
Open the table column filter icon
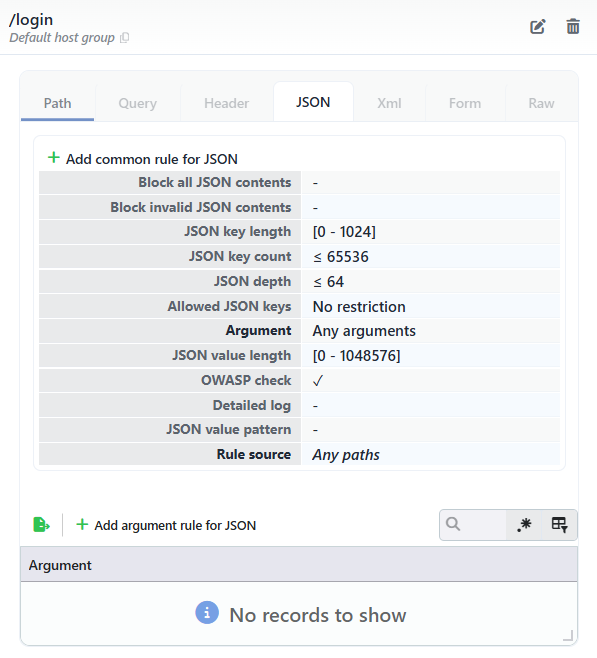560,525
